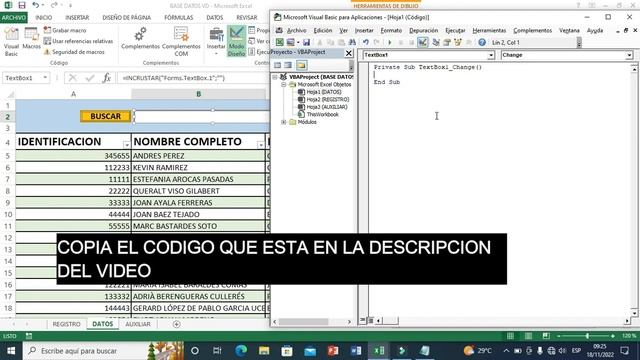The width and height of the screenshot is (640, 360).
Task: Collapse the Microsoft Excel Objetos folder
Action: coord(284,84)
